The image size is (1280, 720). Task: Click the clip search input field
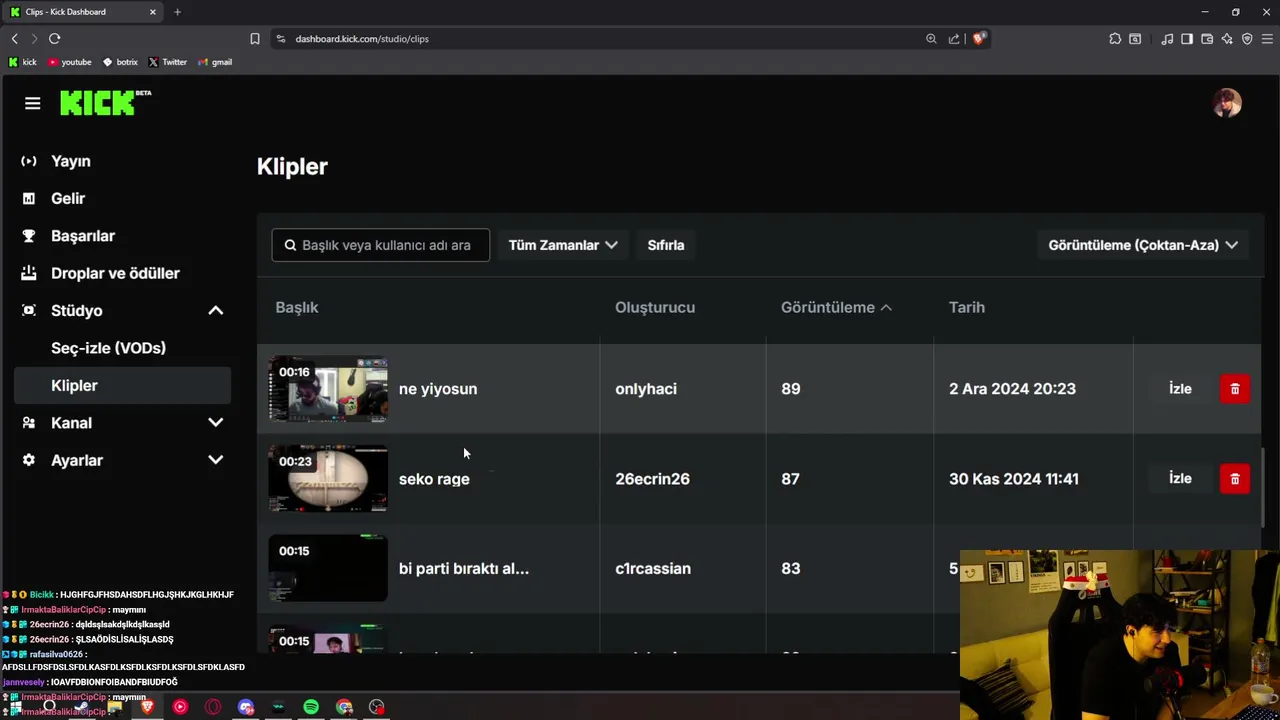pos(381,245)
